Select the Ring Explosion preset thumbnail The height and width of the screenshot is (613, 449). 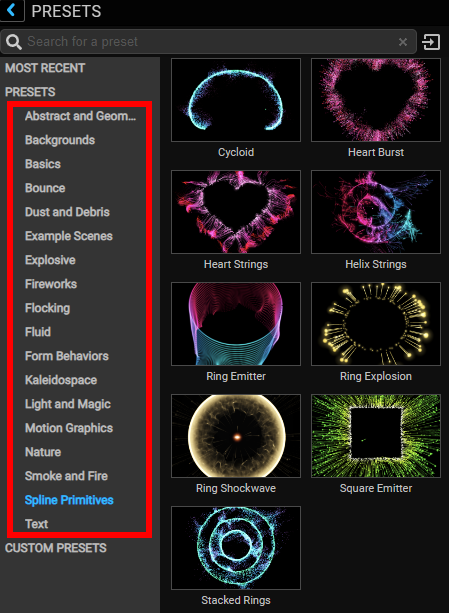coord(376,324)
